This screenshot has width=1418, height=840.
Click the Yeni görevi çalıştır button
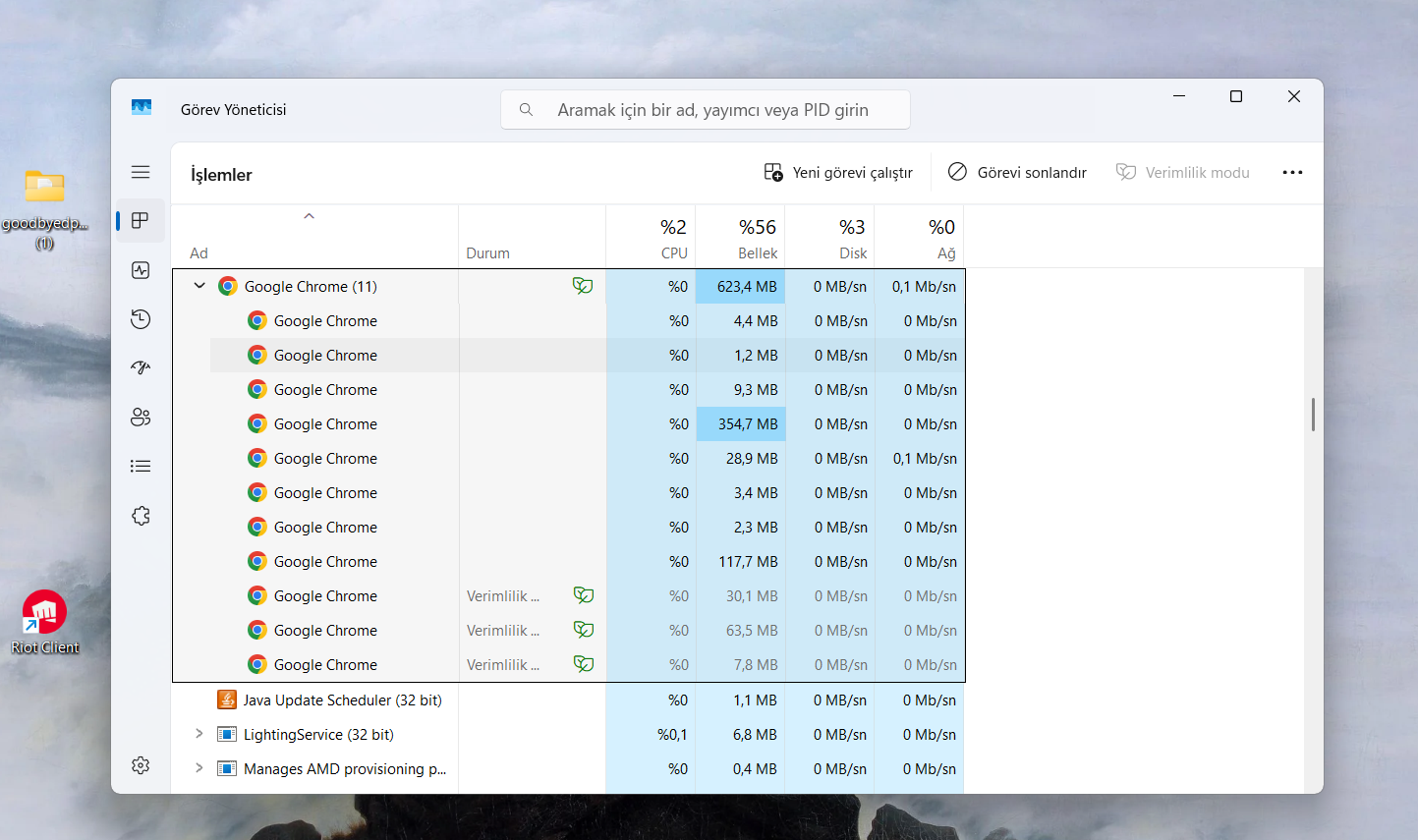(x=838, y=172)
